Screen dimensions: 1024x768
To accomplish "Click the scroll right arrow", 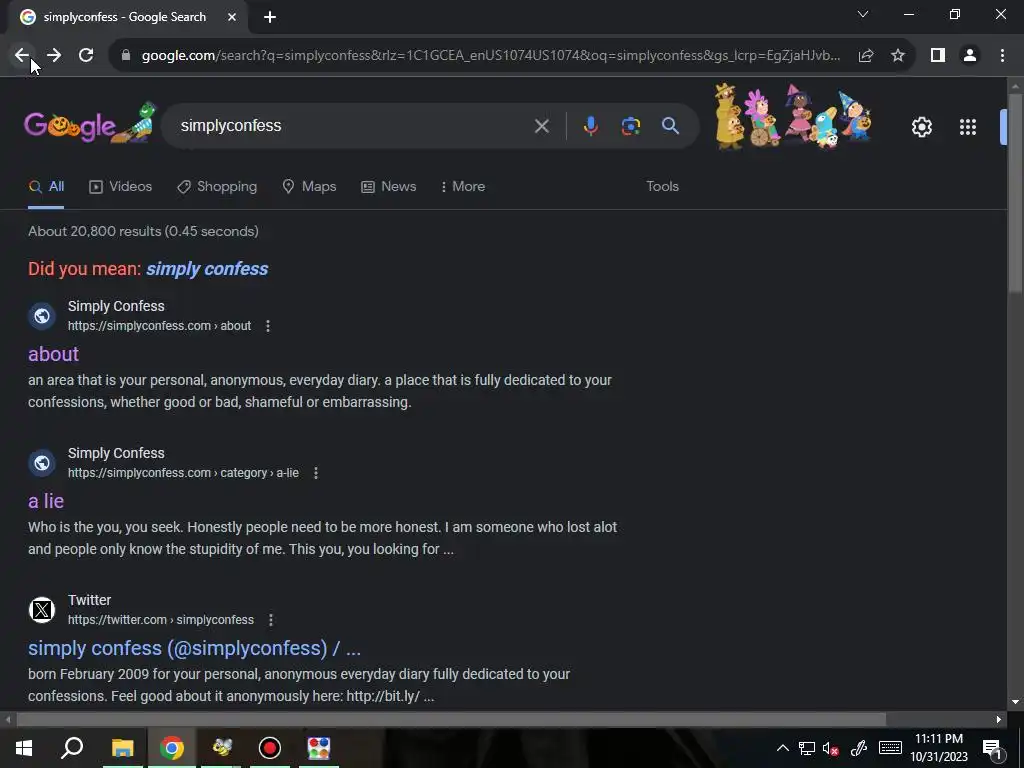I will coord(999,720).
